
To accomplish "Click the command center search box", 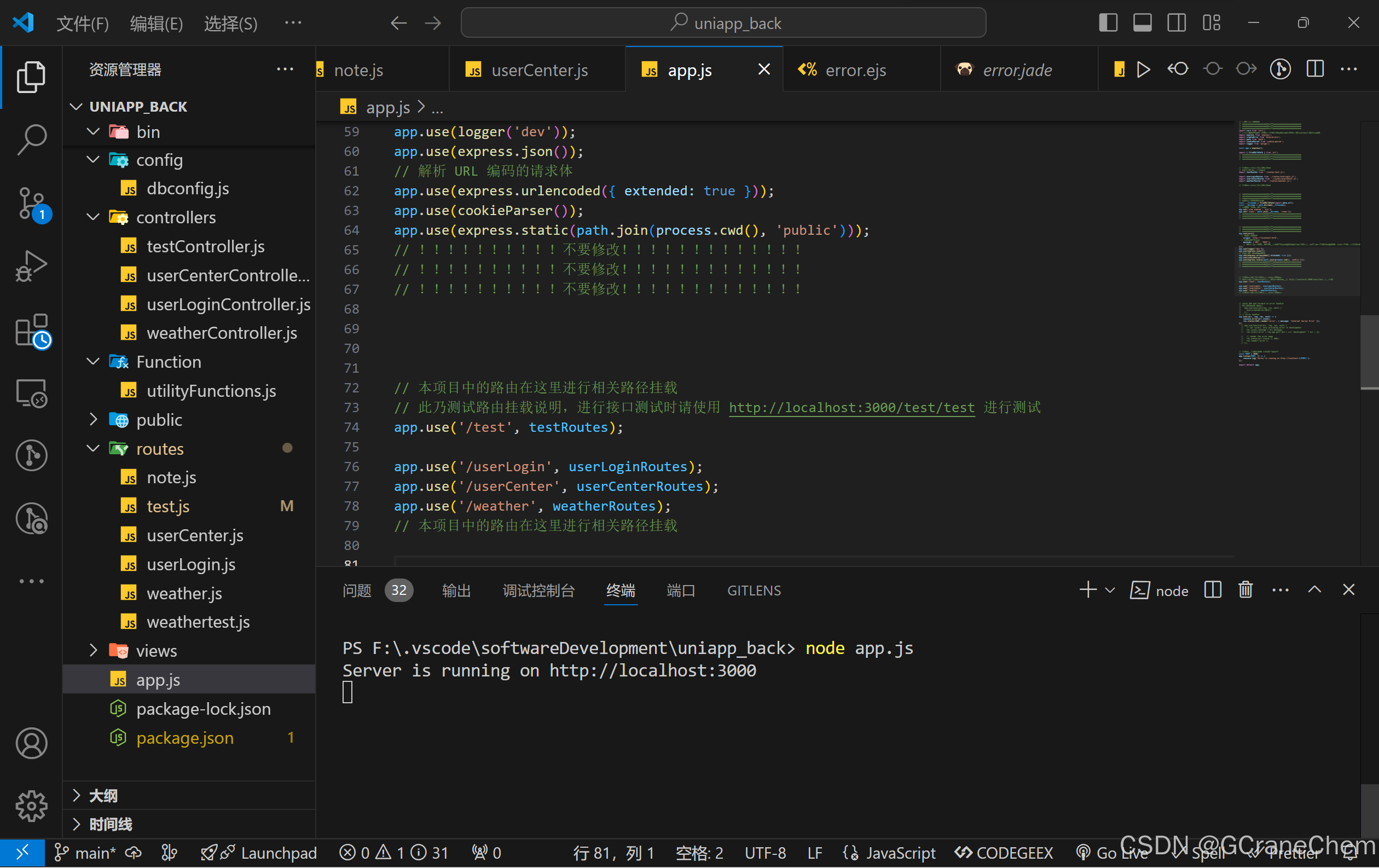I will tap(723, 23).
